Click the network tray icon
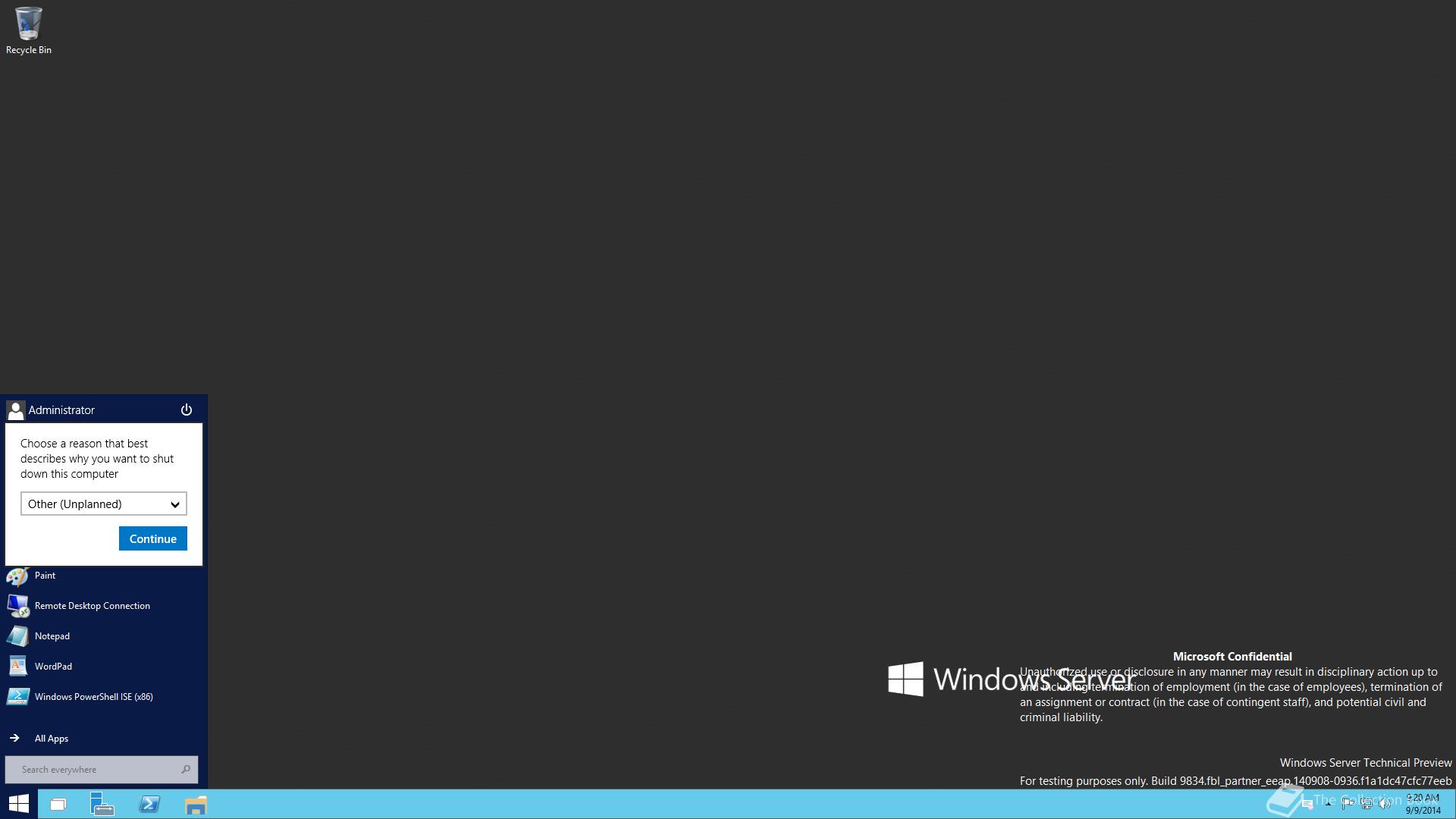Image resolution: width=1456 pixels, height=819 pixels. [x=1366, y=804]
